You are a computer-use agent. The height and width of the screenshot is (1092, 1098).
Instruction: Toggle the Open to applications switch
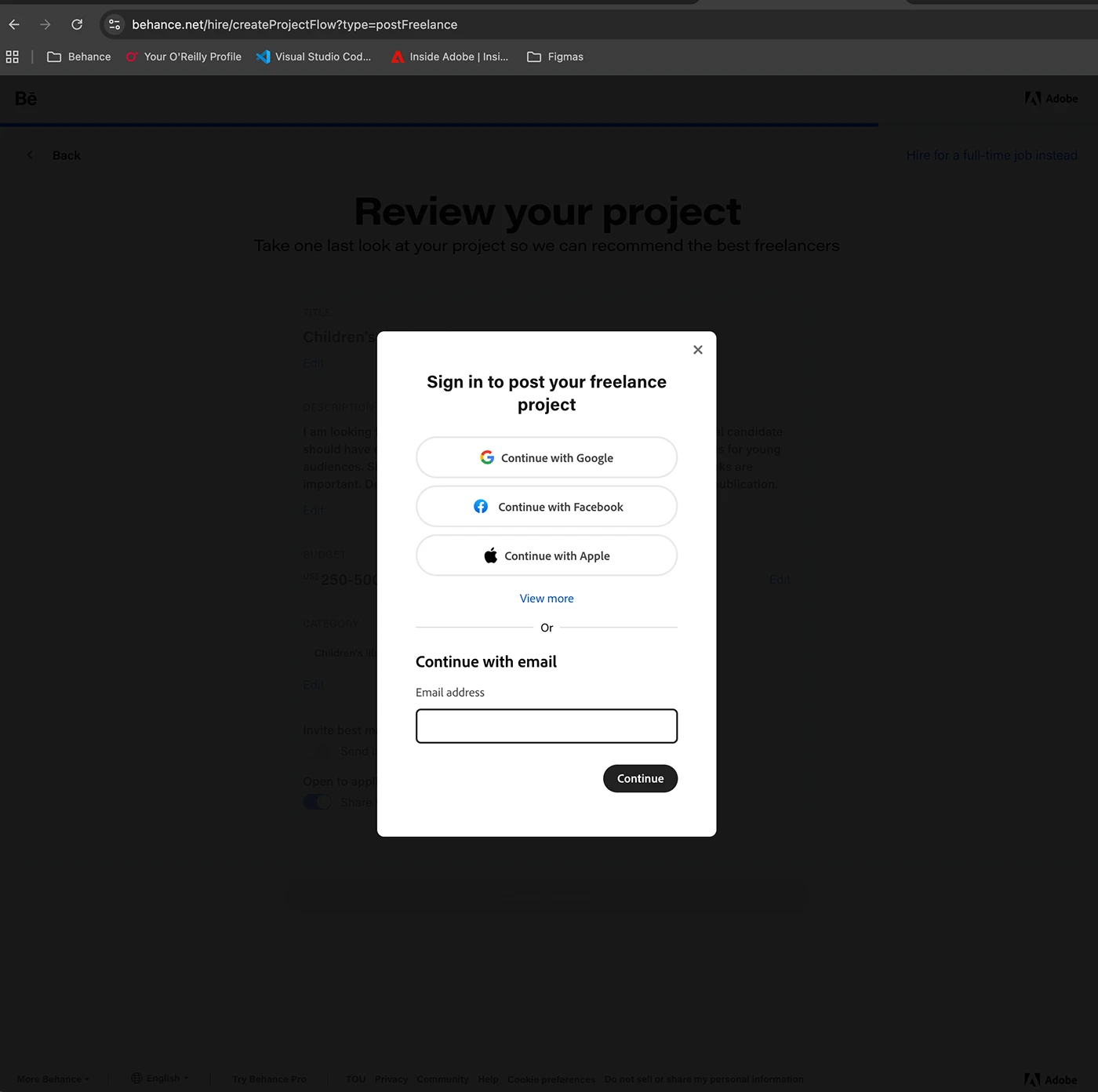(x=318, y=802)
